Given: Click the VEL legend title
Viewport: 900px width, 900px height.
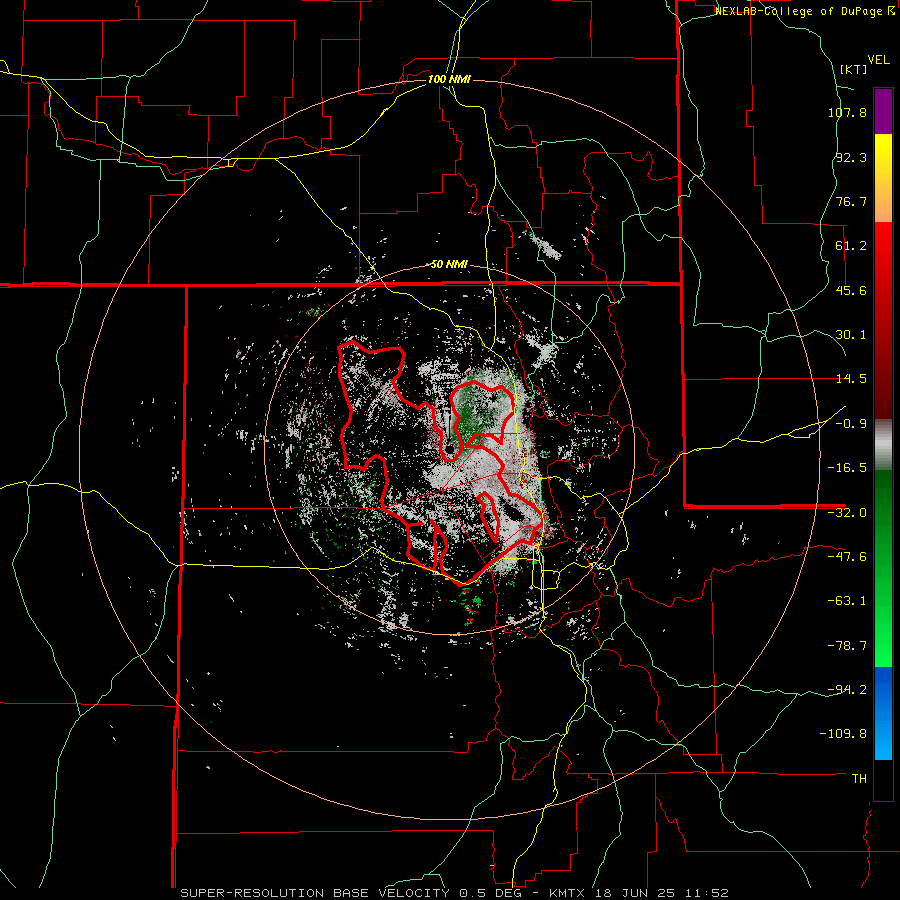Looking at the screenshot, I should (x=878, y=60).
